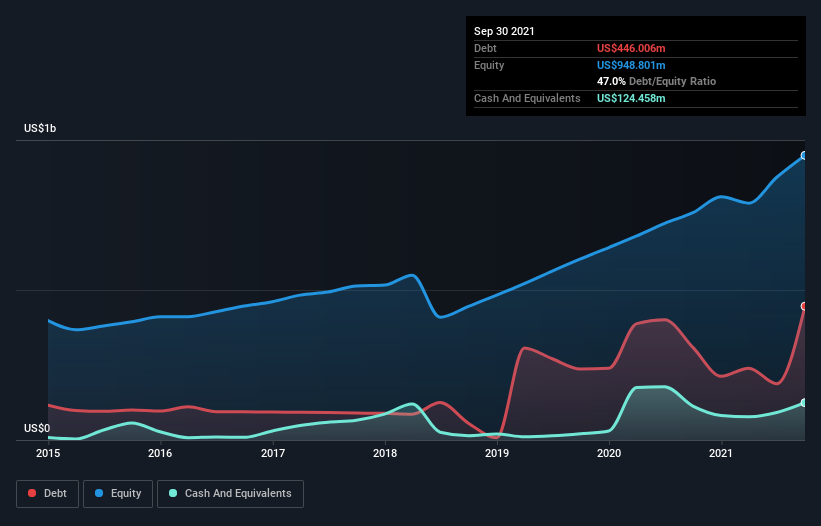Image resolution: width=821 pixels, height=526 pixels.
Task: Click the 2020 x-axis label
Action: click(609, 453)
